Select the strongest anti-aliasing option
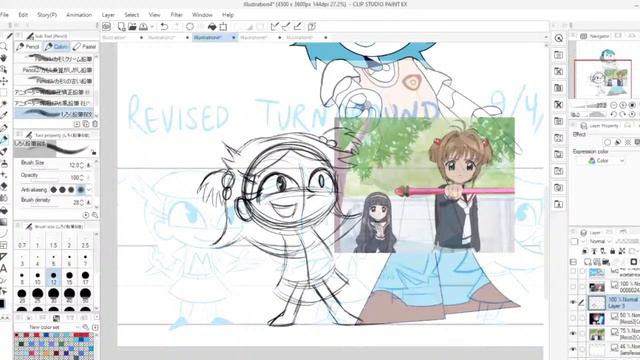640x360 pixels. point(80,189)
